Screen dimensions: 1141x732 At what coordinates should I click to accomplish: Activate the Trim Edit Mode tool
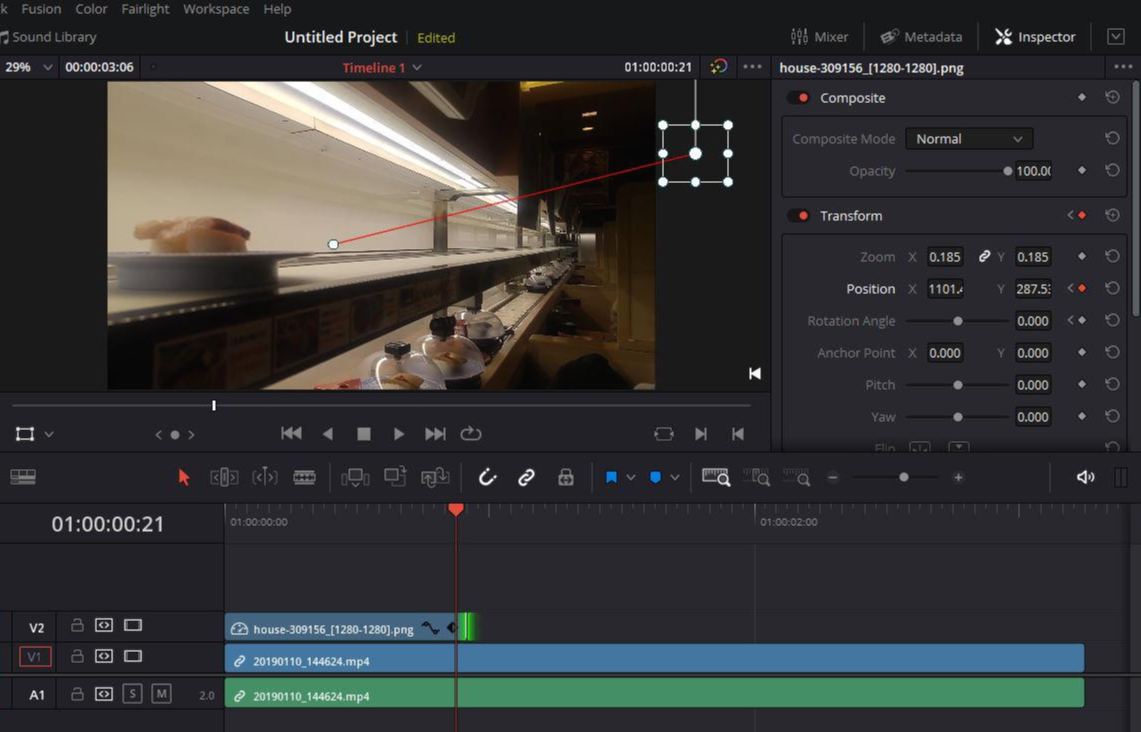(x=224, y=477)
